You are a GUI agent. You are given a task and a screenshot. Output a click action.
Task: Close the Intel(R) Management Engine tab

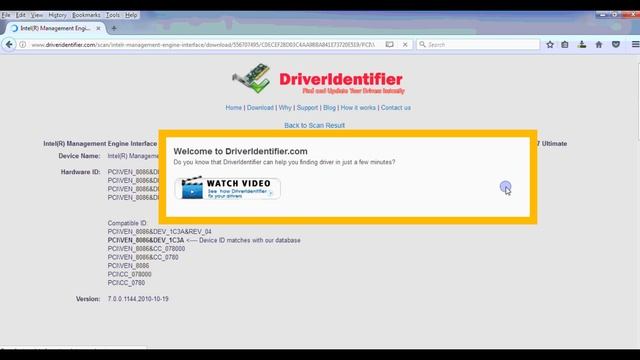(x=98, y=28)
